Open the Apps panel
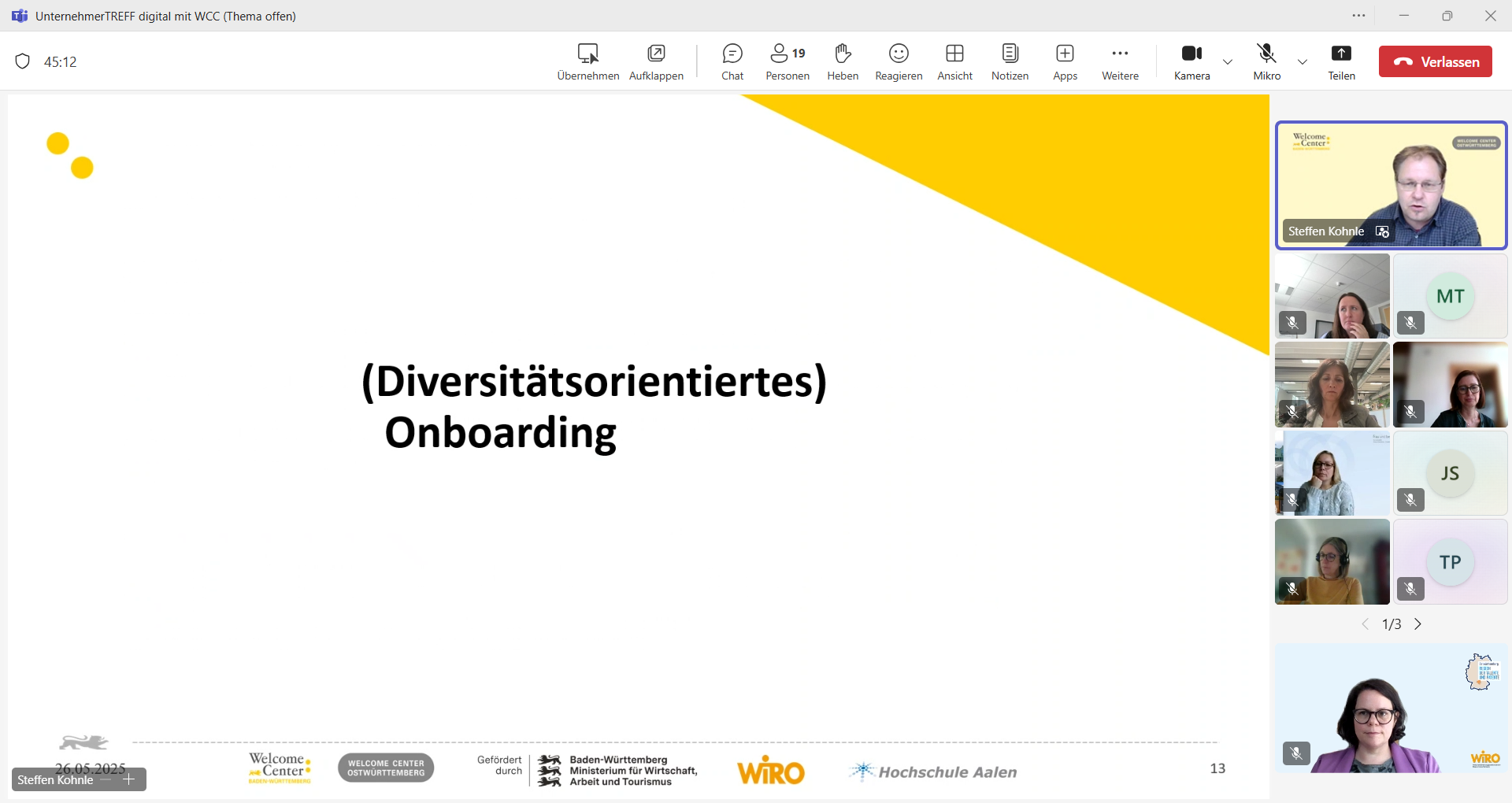 (1065, 61)
